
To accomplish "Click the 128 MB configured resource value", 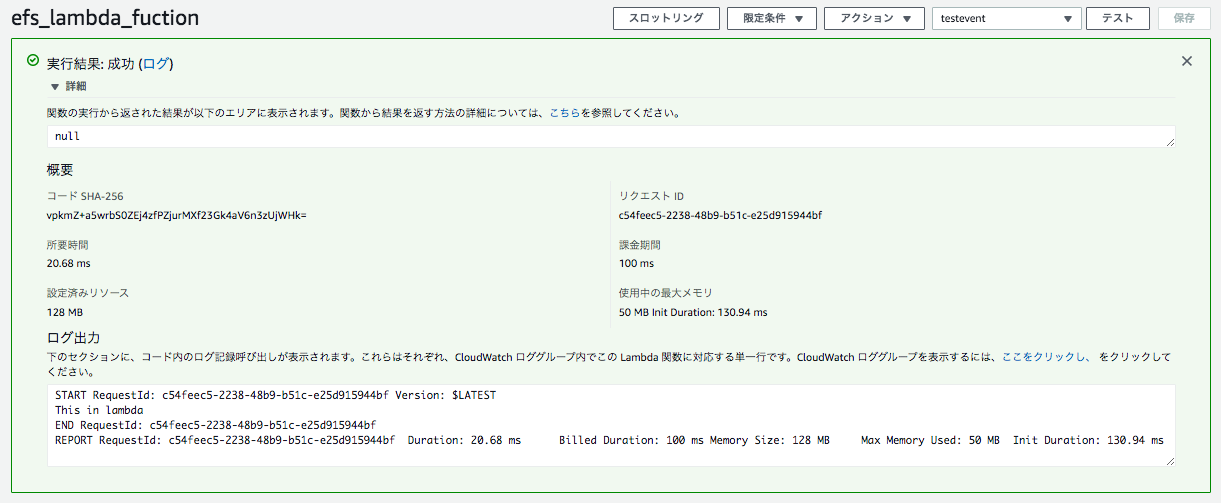I will [65, 312].
